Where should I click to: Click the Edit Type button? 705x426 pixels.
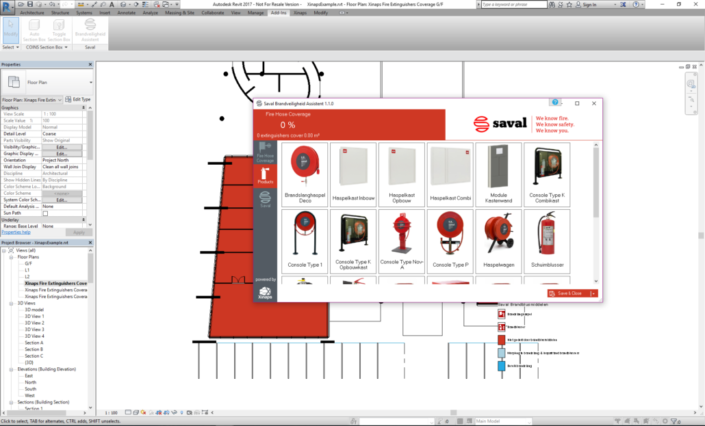tap(78, 99)
